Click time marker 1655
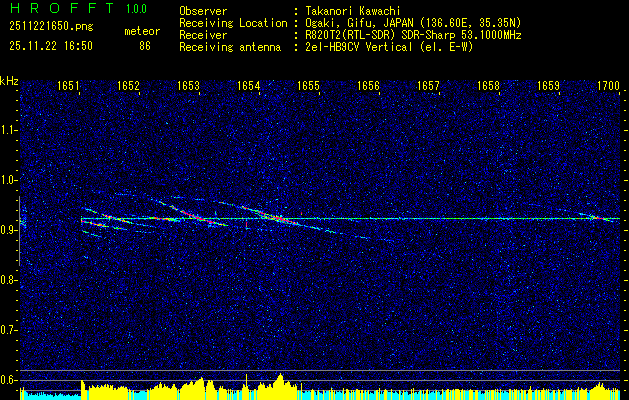Image resolution: width=629 pixels, height=400 pixels. (308, 86)
